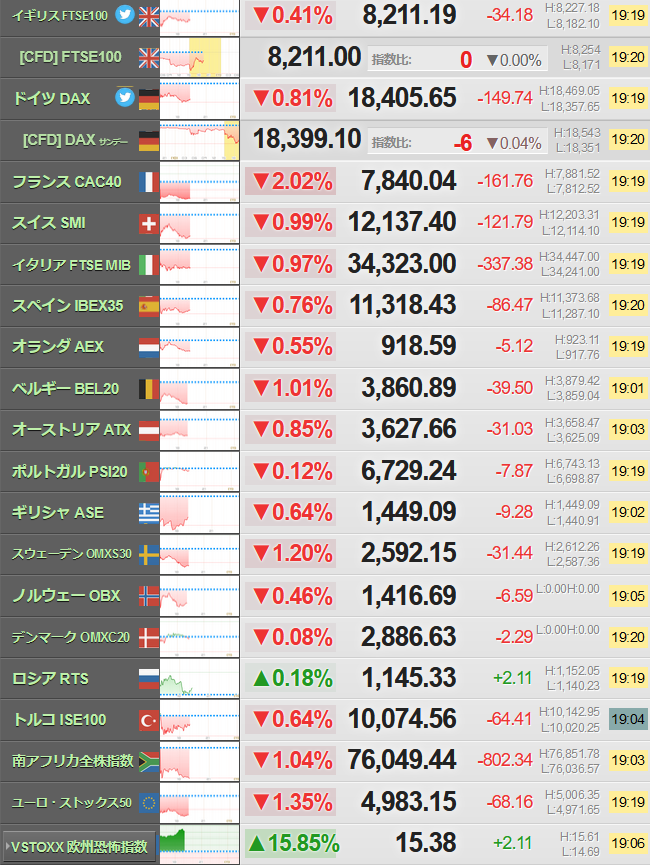Click the France flag icon for CAC40
This screenshot has height=865, width=650.
click(x=148, y=181)
